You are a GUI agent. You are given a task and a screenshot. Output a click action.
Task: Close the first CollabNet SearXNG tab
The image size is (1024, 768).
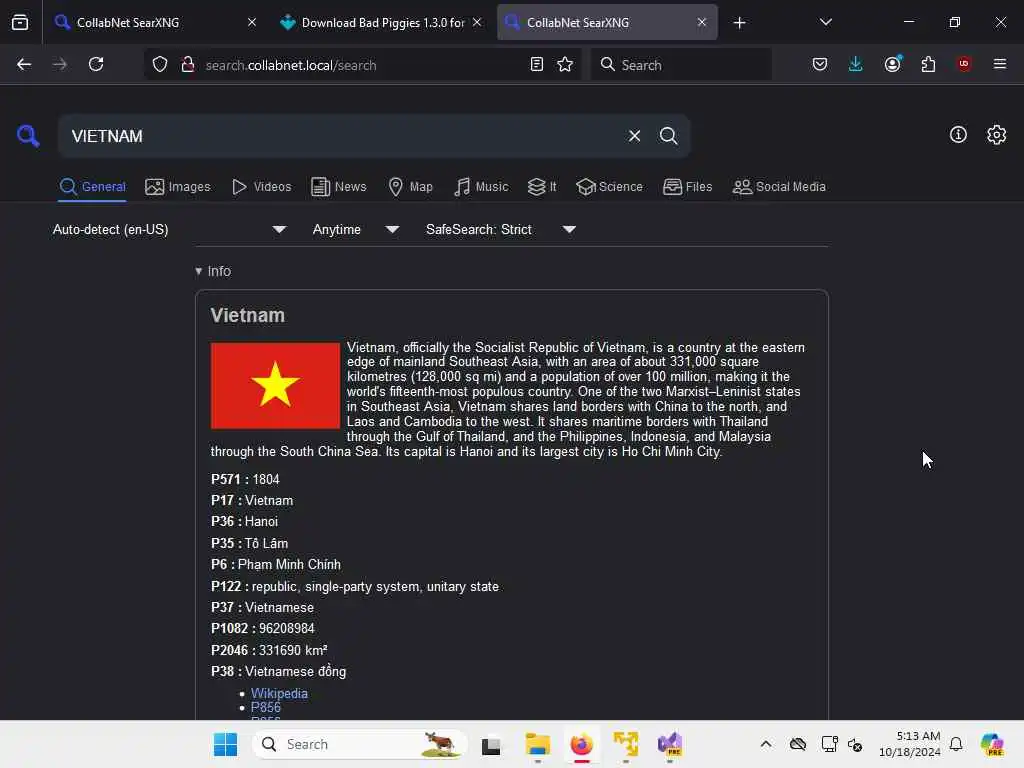(x=252, y=22)
